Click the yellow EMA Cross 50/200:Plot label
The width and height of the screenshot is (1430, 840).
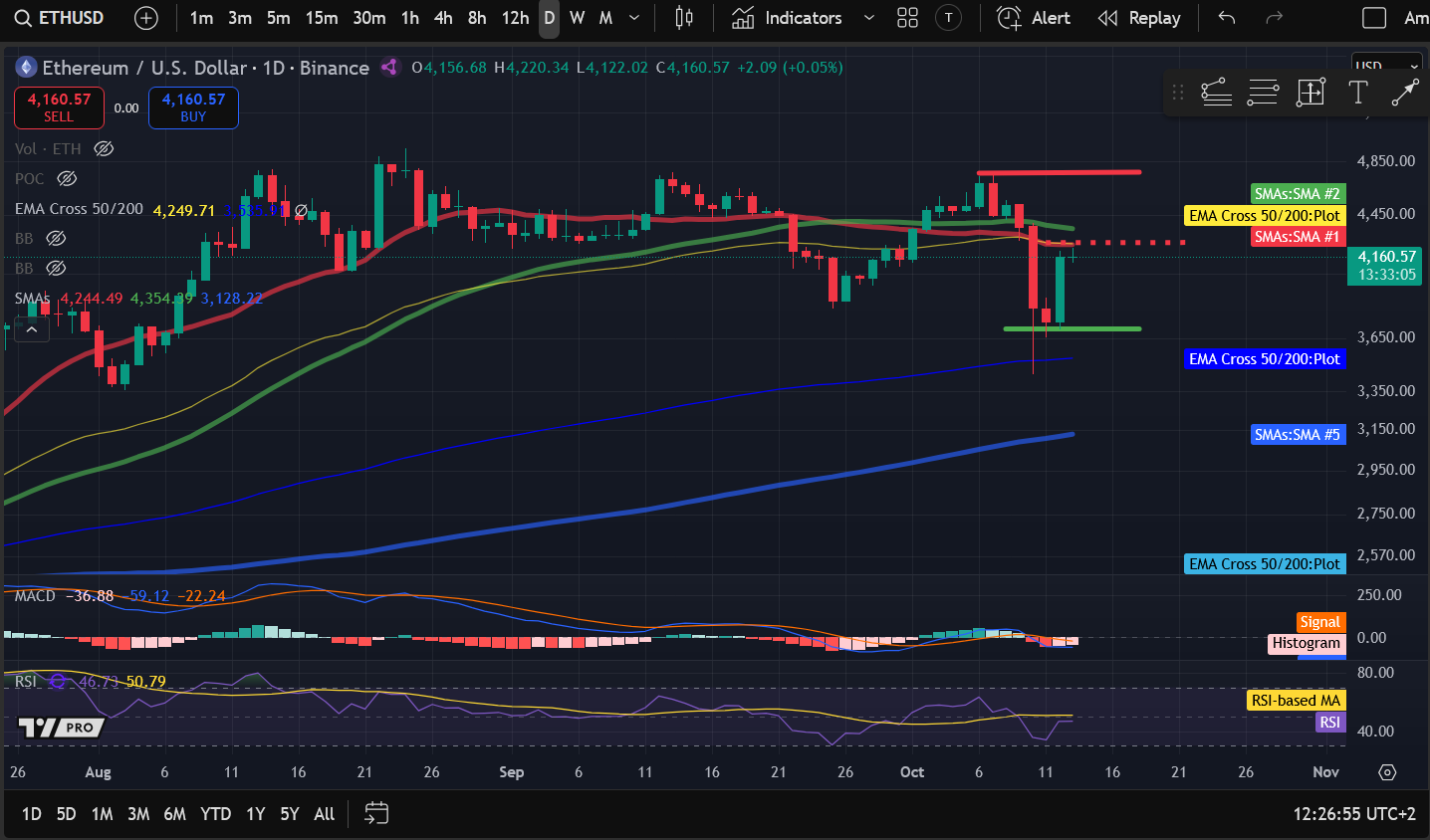click(1265, 216)
